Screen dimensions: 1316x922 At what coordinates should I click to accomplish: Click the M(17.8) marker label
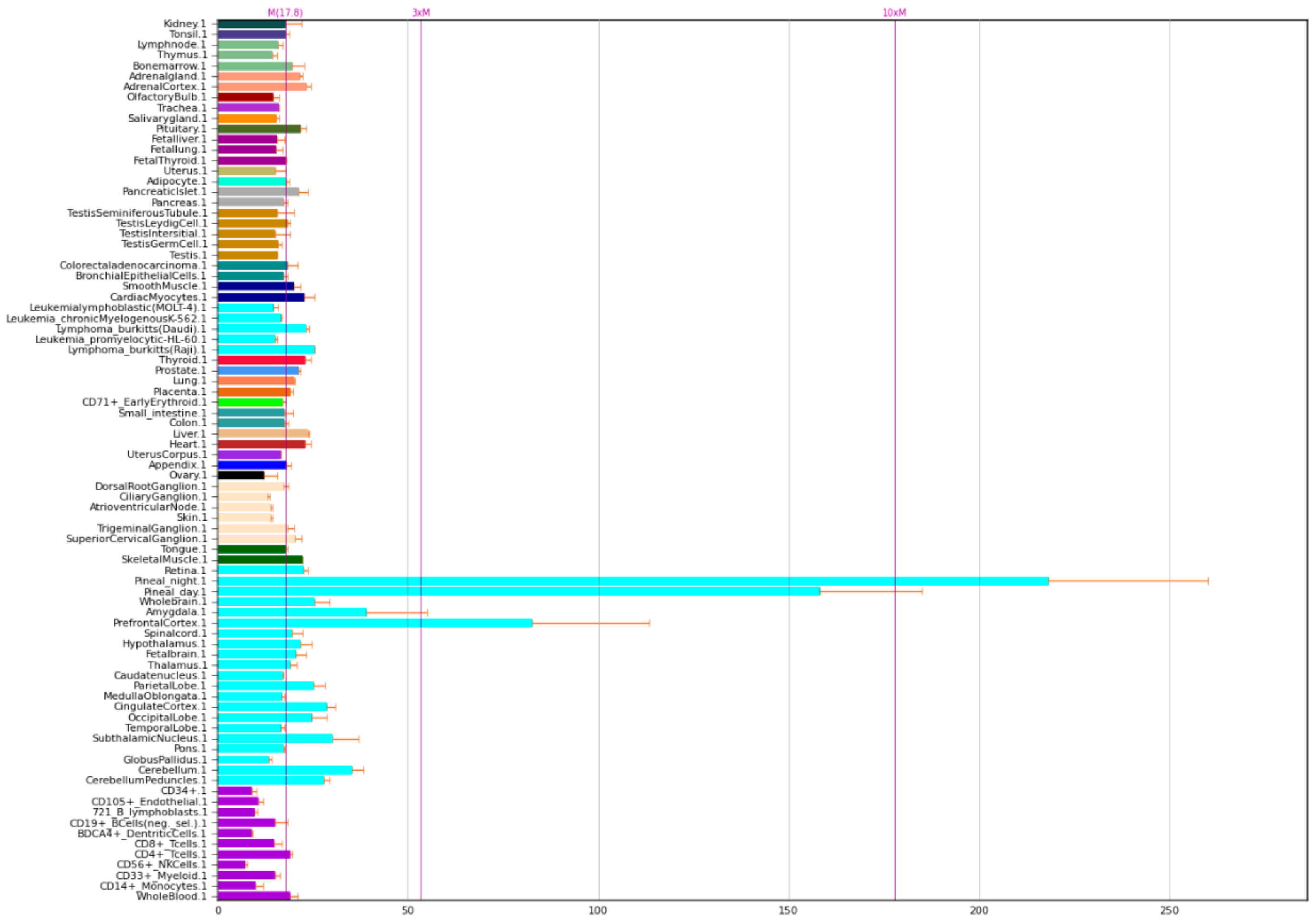[x=285, y=12]
